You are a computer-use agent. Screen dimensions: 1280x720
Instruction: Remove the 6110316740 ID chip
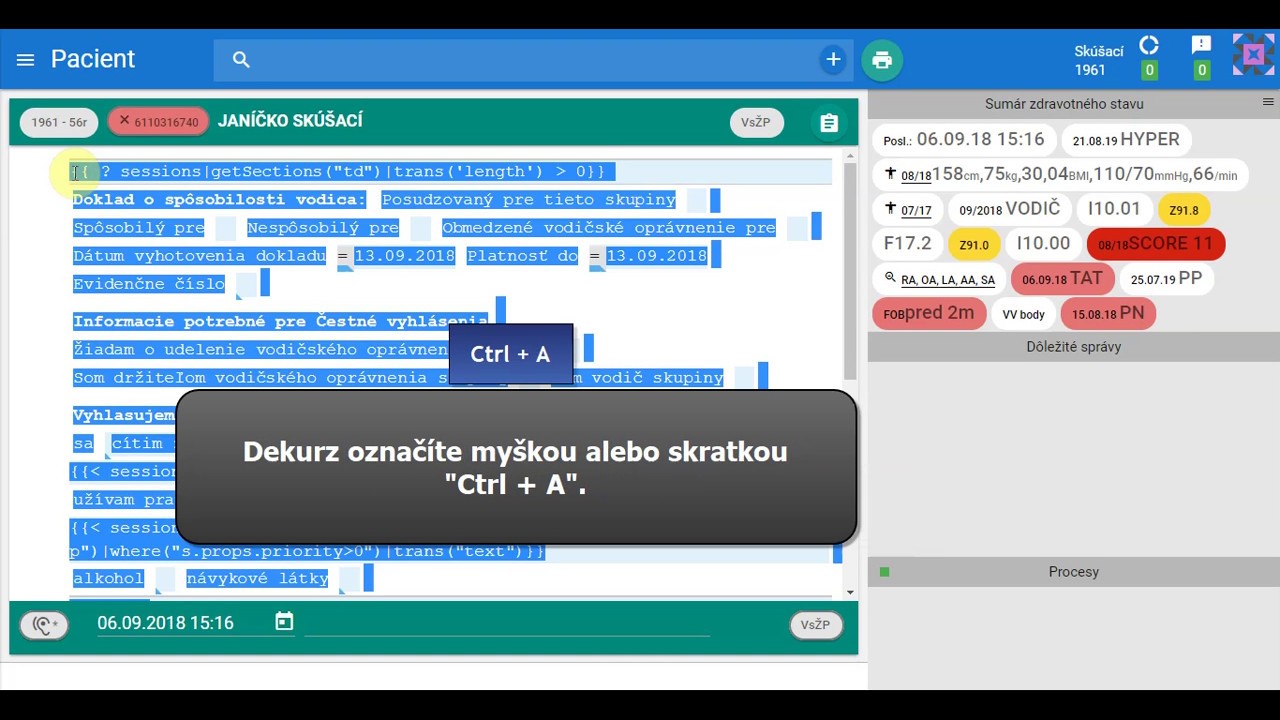(124, 120)
